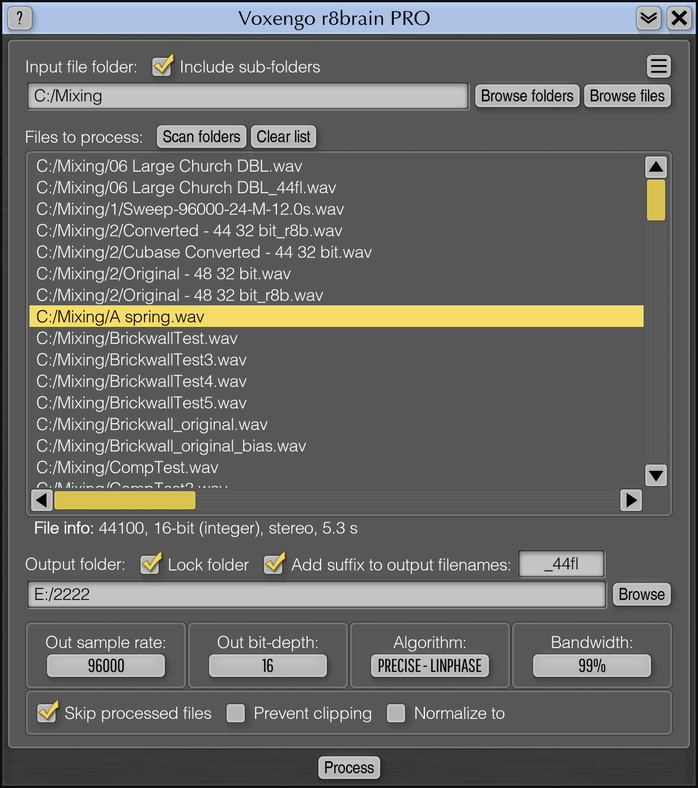The width and height of the screenshot is (698, 788).
Task: Select Converted - 44 32 bit_r8b.wav row
Action: coord(336,231)
